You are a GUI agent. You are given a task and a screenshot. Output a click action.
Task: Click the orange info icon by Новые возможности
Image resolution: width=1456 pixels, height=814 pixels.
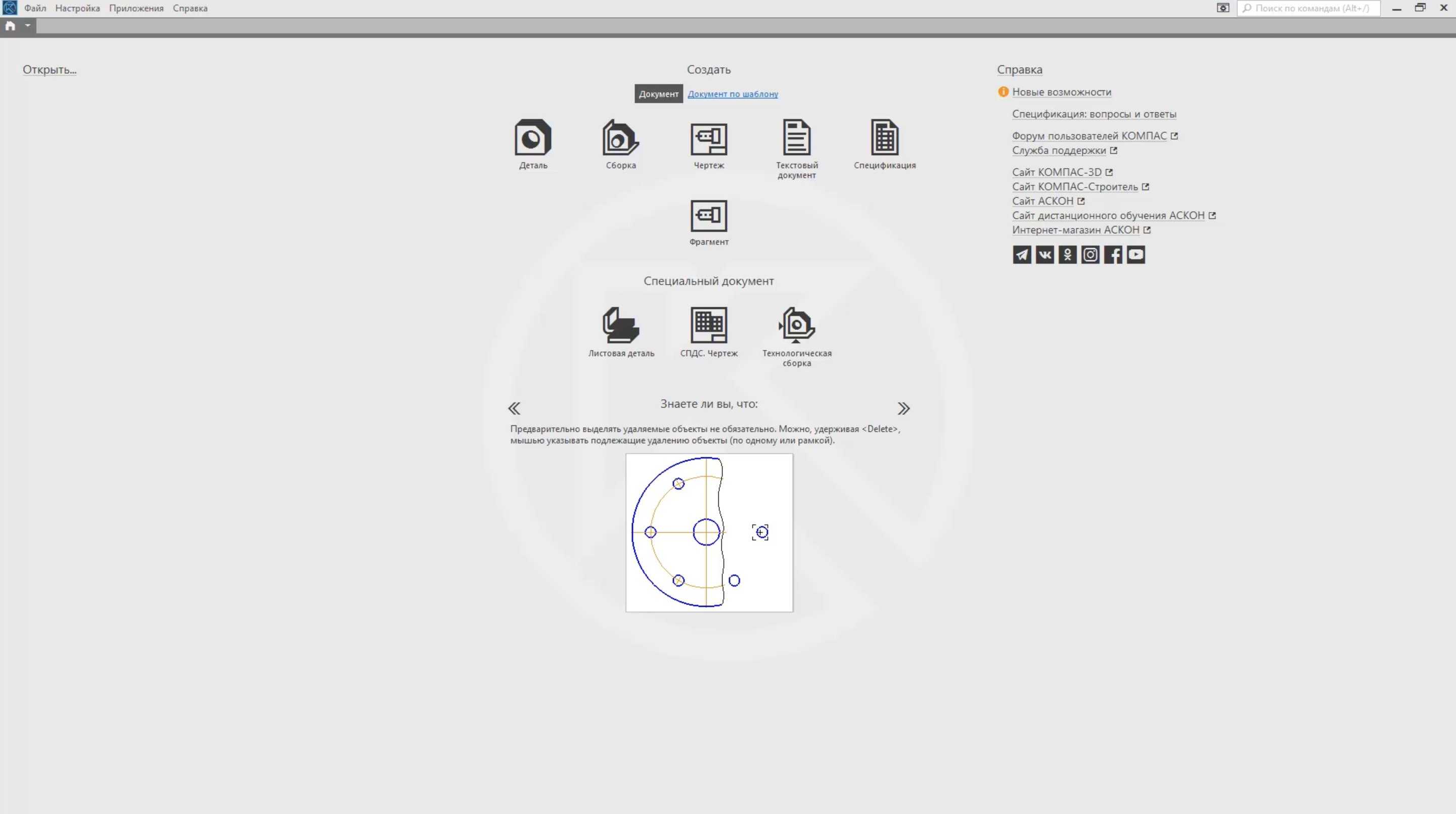click(1003, 92)
